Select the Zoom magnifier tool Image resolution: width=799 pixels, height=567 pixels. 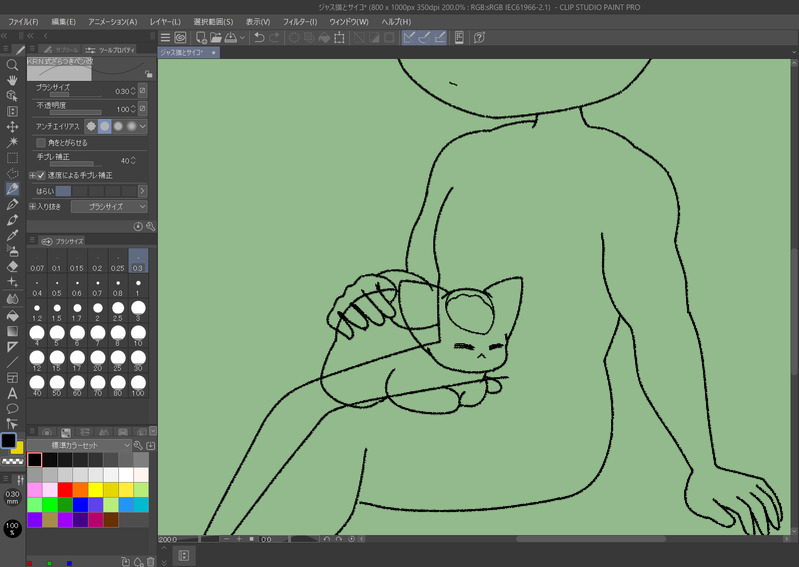12,65
